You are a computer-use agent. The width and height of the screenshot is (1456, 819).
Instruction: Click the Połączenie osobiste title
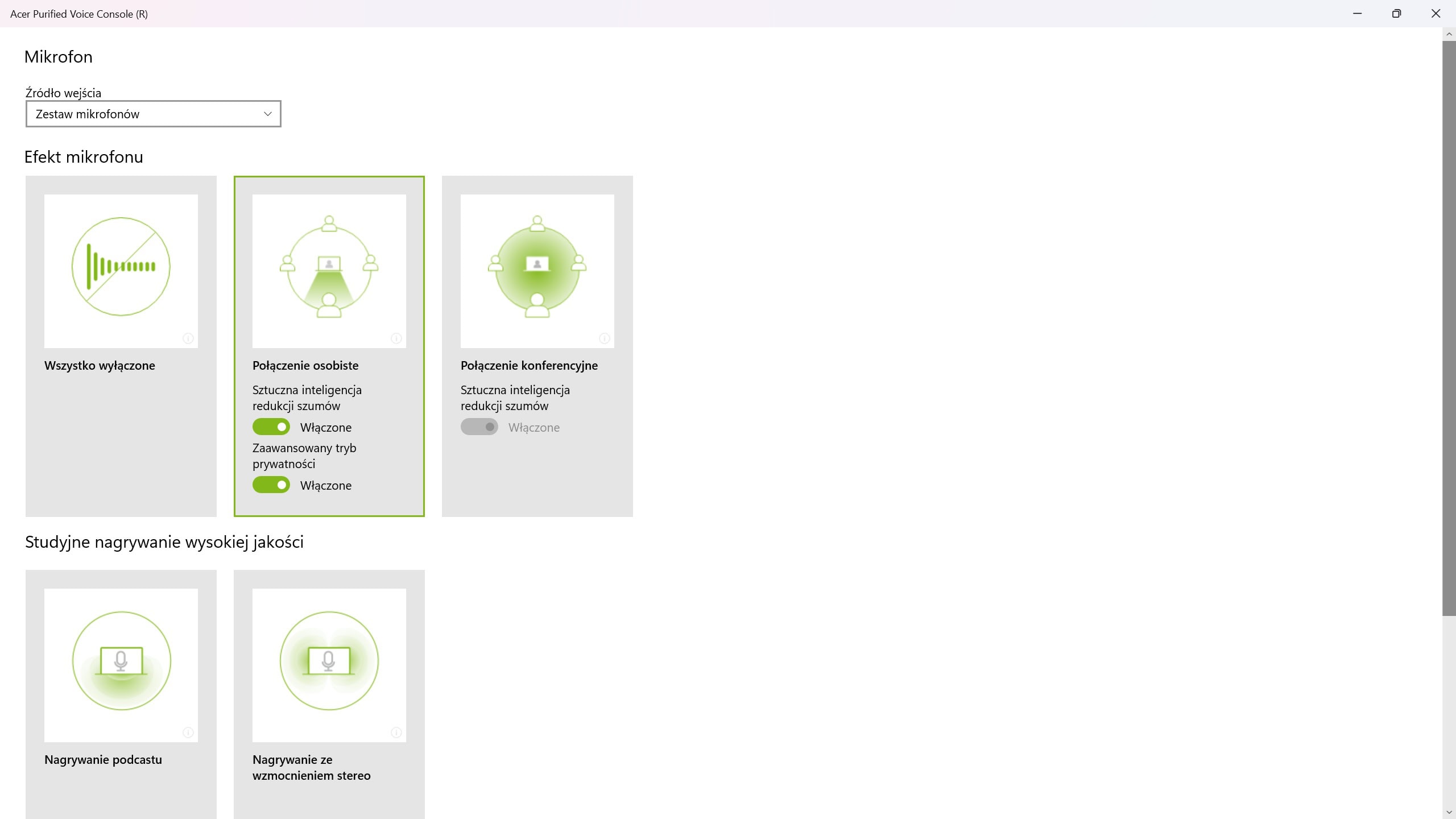click(305, 366)
